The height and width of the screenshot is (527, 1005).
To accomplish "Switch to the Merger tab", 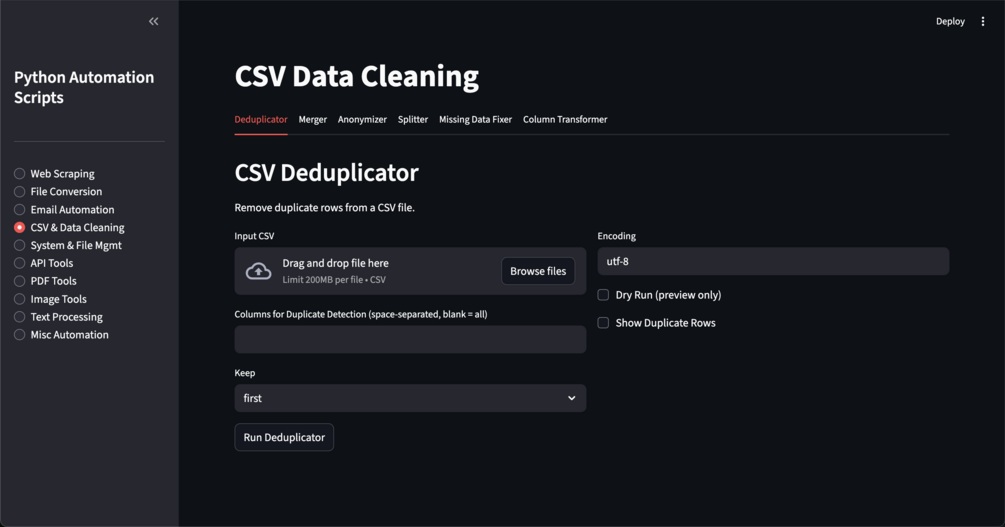I will [x=313, y=119].
